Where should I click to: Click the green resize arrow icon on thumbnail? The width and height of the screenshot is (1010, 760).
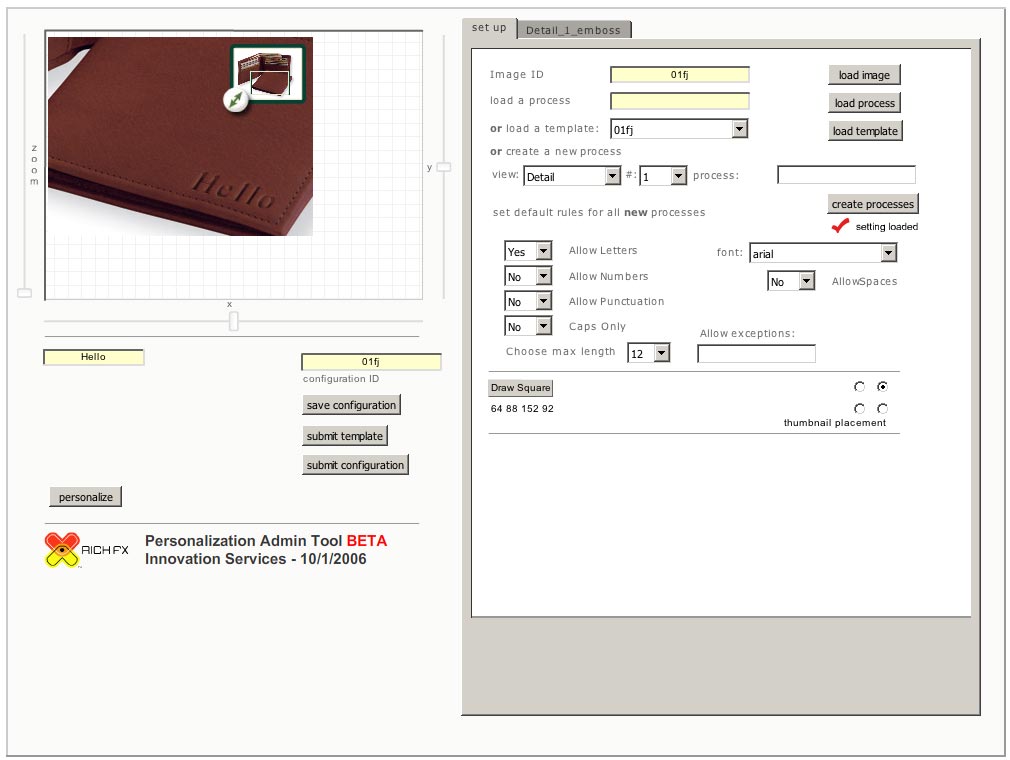236,100
